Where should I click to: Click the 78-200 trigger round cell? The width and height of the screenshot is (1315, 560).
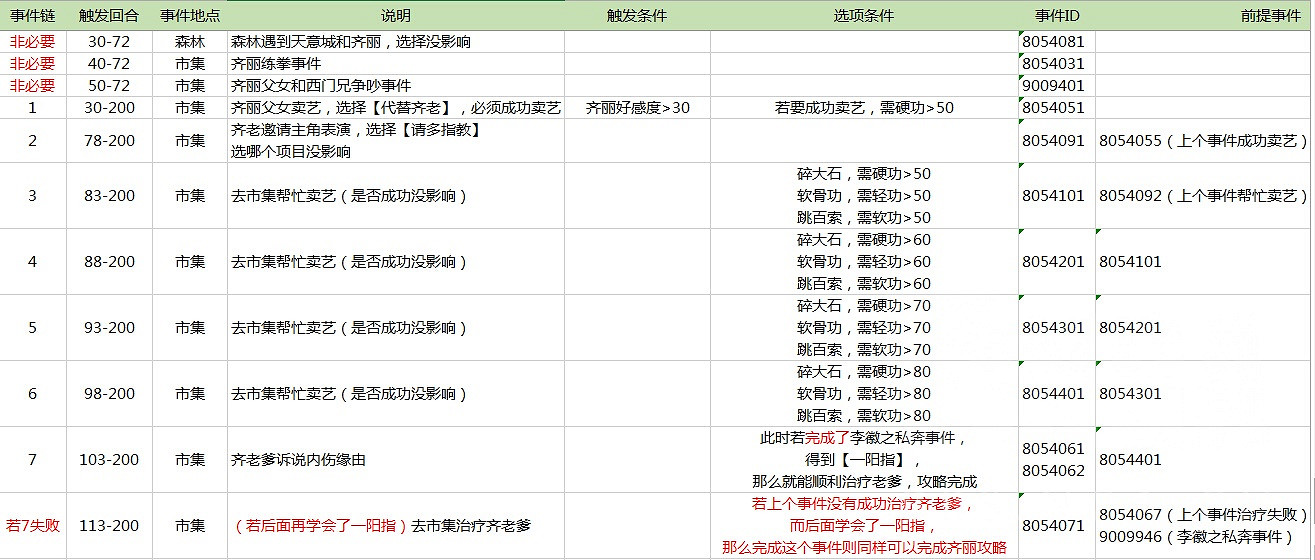click(x=108, y=141)
